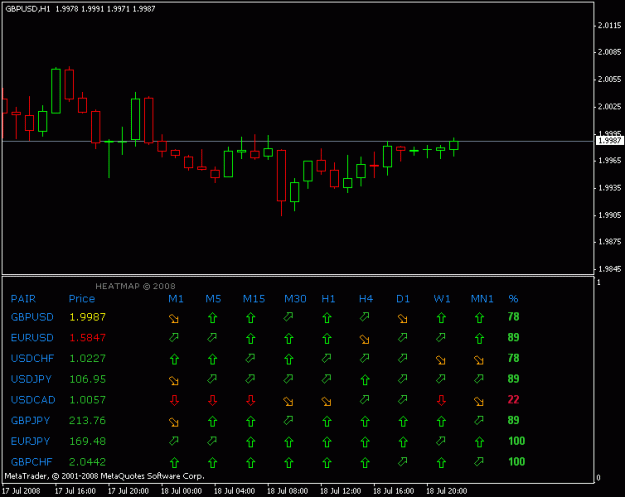Click the USDCAD M30 orange down-right arrow
The width and height of the screenshot is (625, 497).
tap(288, 401)
